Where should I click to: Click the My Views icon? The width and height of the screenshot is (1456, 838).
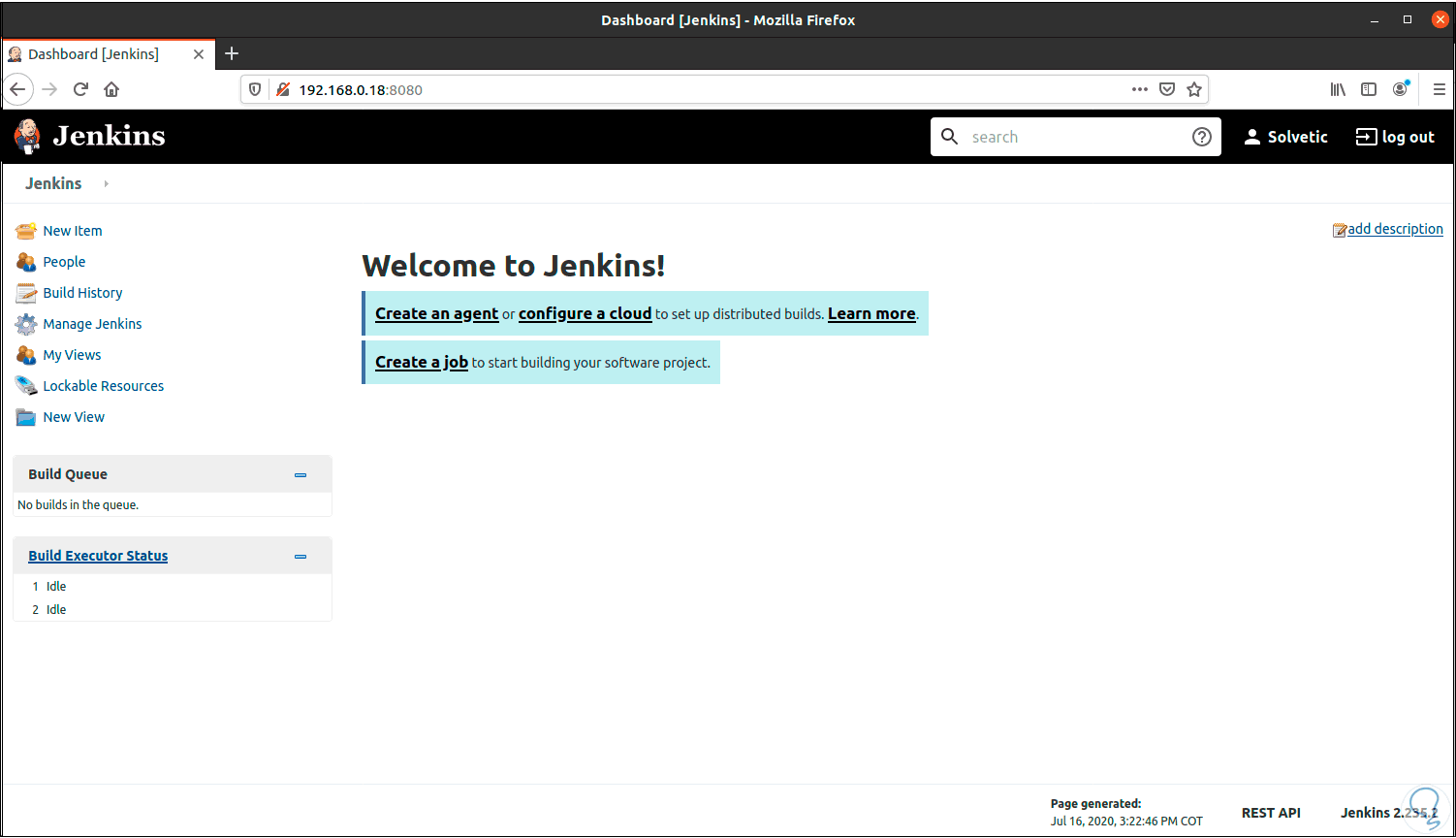point(26,355)
